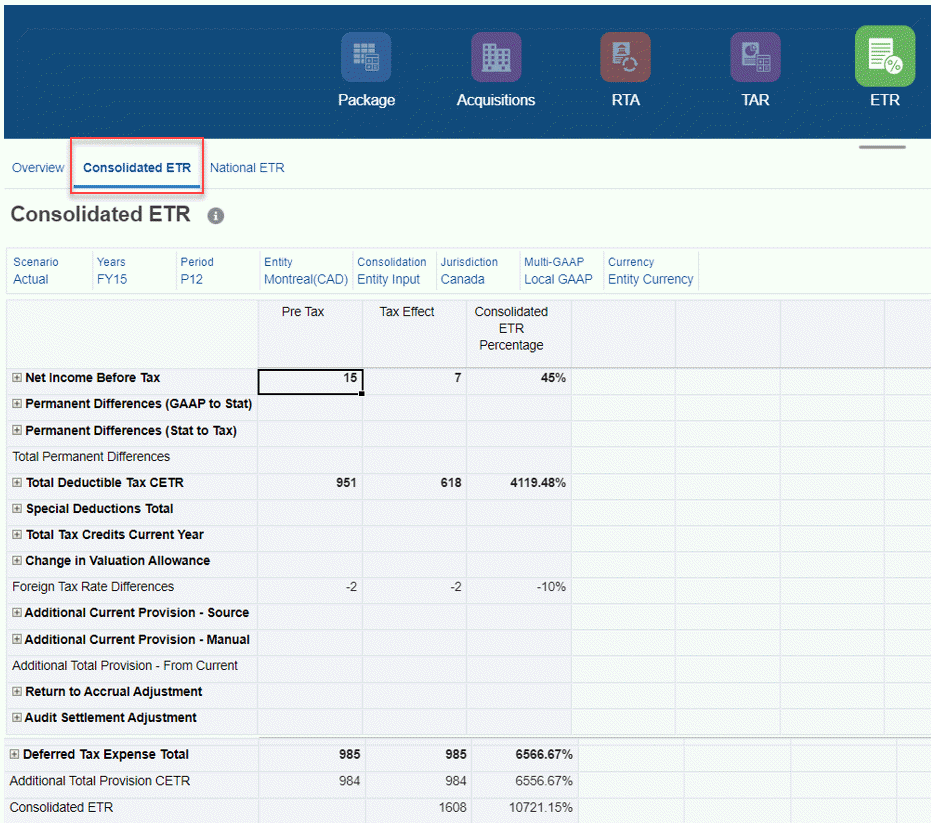931x823 pixels.
Task: Expand Audit Settlement Adjustment row
Action: point(17,717)
